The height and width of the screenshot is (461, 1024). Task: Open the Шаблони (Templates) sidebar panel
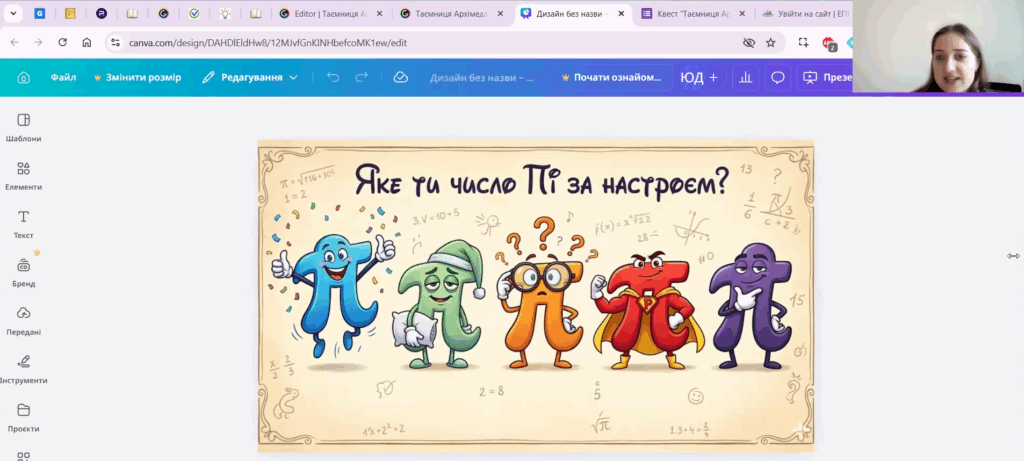(x=23, y=127)
